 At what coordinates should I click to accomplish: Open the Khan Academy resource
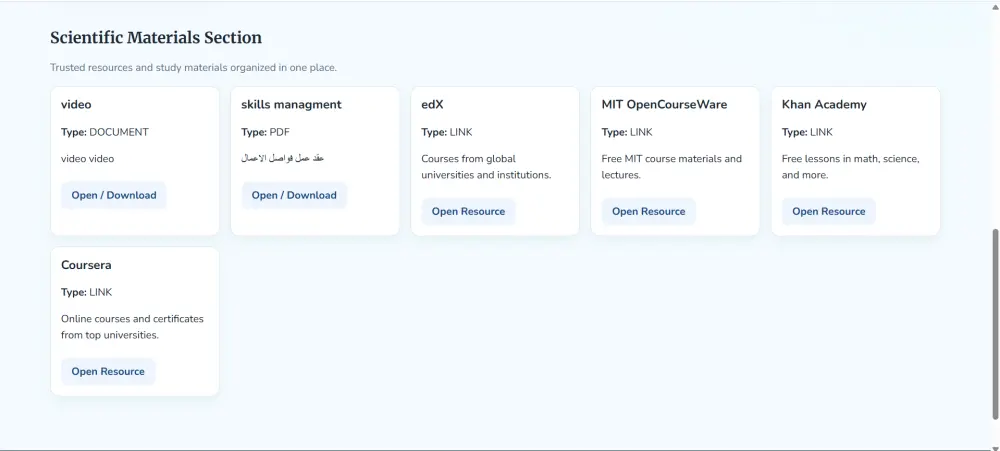[x=828, y=211]
